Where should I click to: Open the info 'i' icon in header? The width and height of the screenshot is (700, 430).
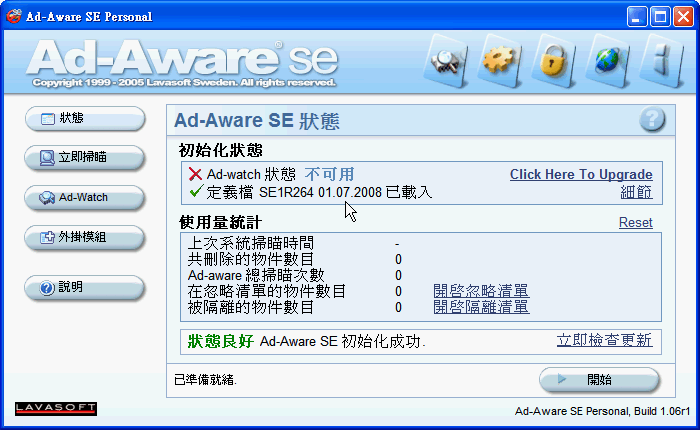coord(662,60)
